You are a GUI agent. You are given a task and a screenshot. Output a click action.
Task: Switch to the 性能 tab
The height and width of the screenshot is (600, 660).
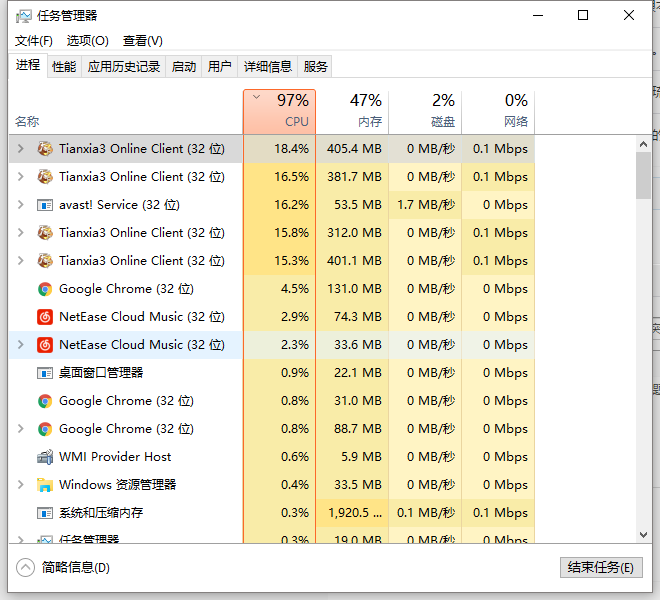(64, 67)
